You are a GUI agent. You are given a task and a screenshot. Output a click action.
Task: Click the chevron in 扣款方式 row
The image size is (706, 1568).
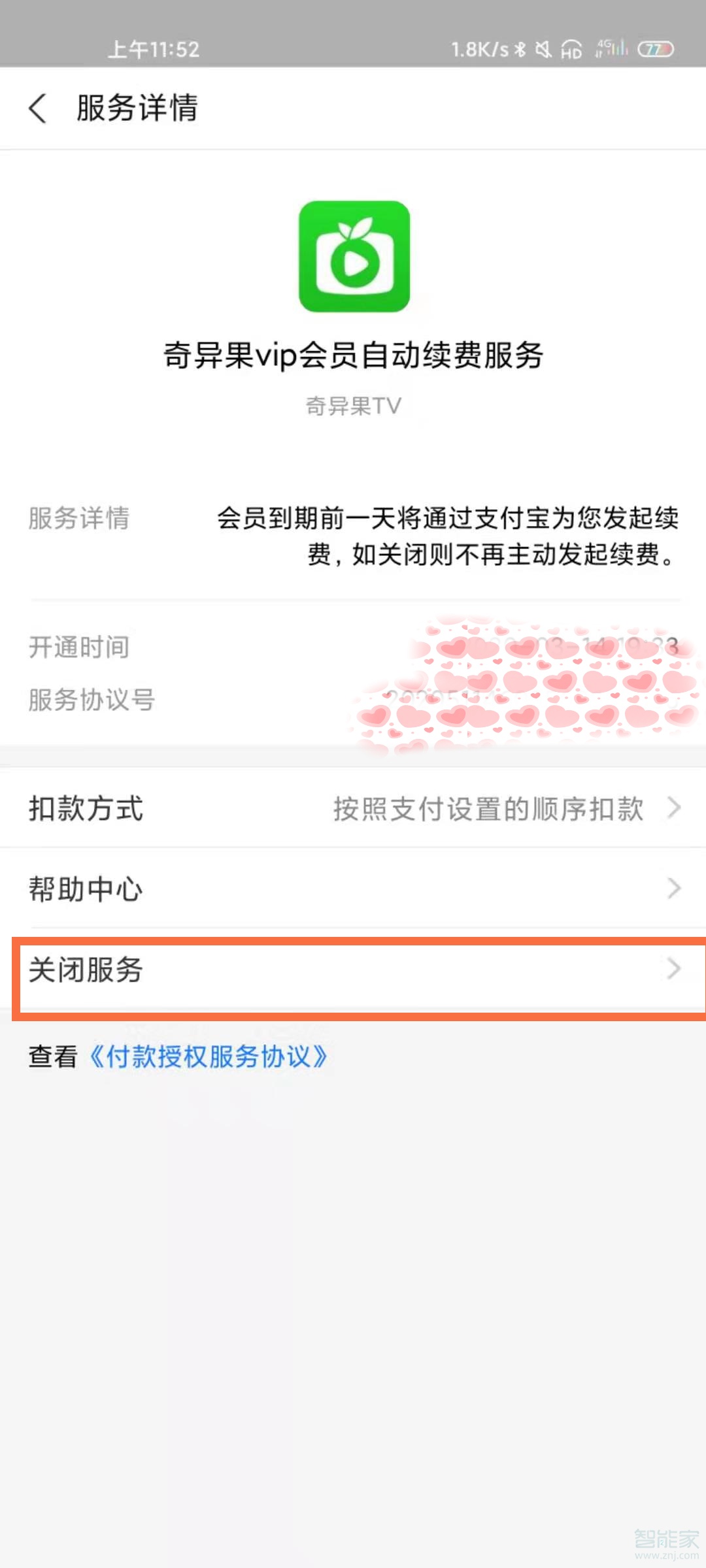tap(674, 808)
